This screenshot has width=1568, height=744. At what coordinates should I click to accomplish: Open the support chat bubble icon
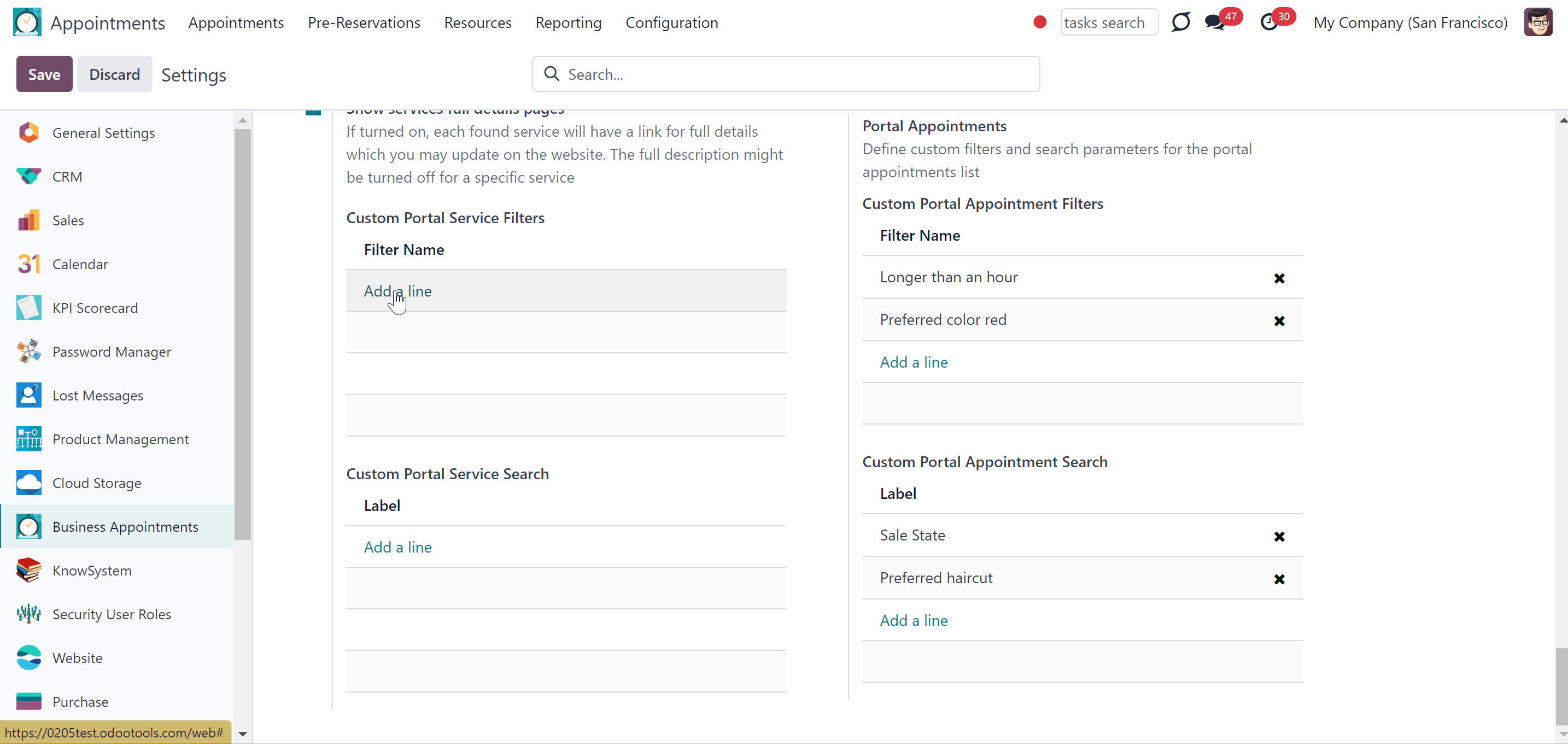coord(1180,22)
